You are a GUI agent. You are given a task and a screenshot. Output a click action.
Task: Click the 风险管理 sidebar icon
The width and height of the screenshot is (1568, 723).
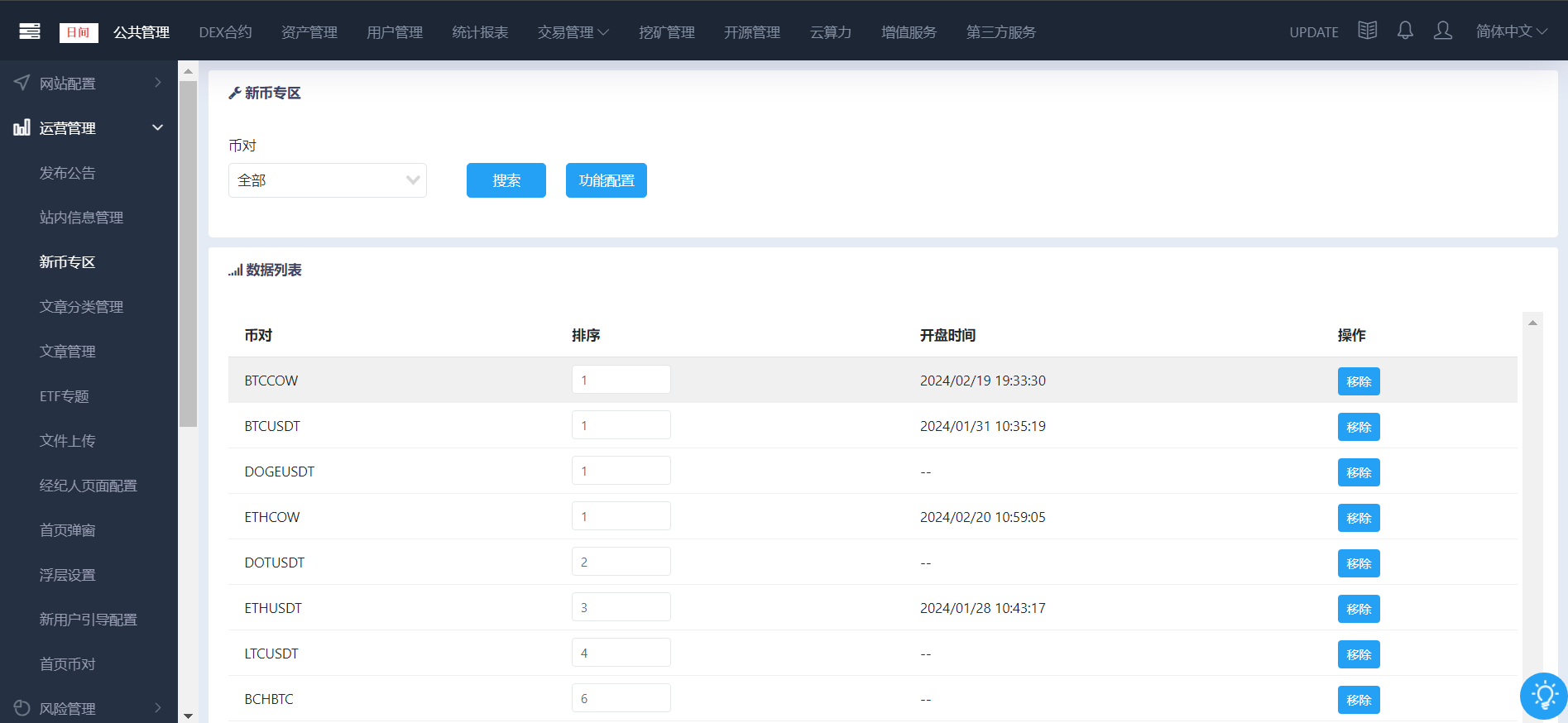22,708
